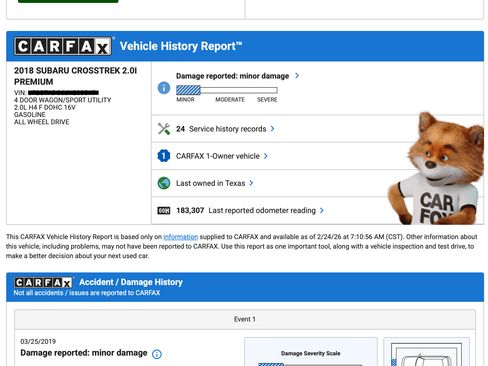Click the 'ALL WHEEL DRIVE' text
The height and width of the screenshot is (366, 488).
[x=42, y=122]
